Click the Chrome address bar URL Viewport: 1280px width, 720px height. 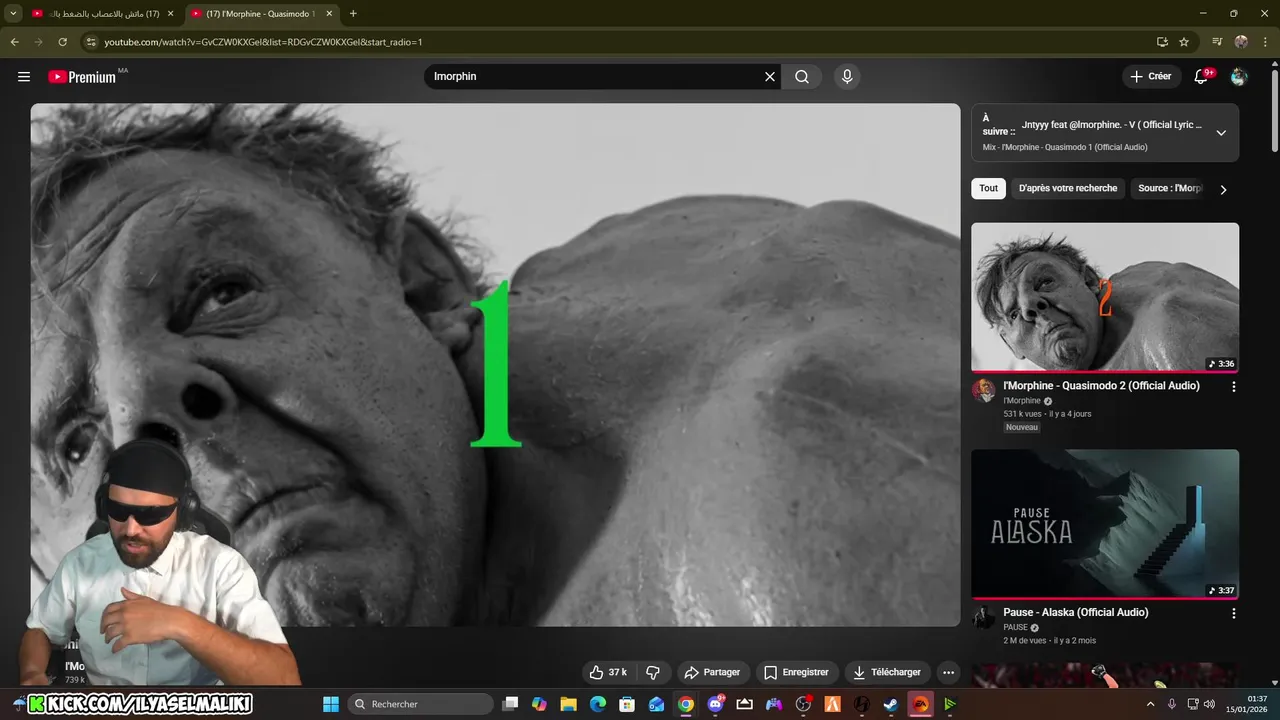264,42
